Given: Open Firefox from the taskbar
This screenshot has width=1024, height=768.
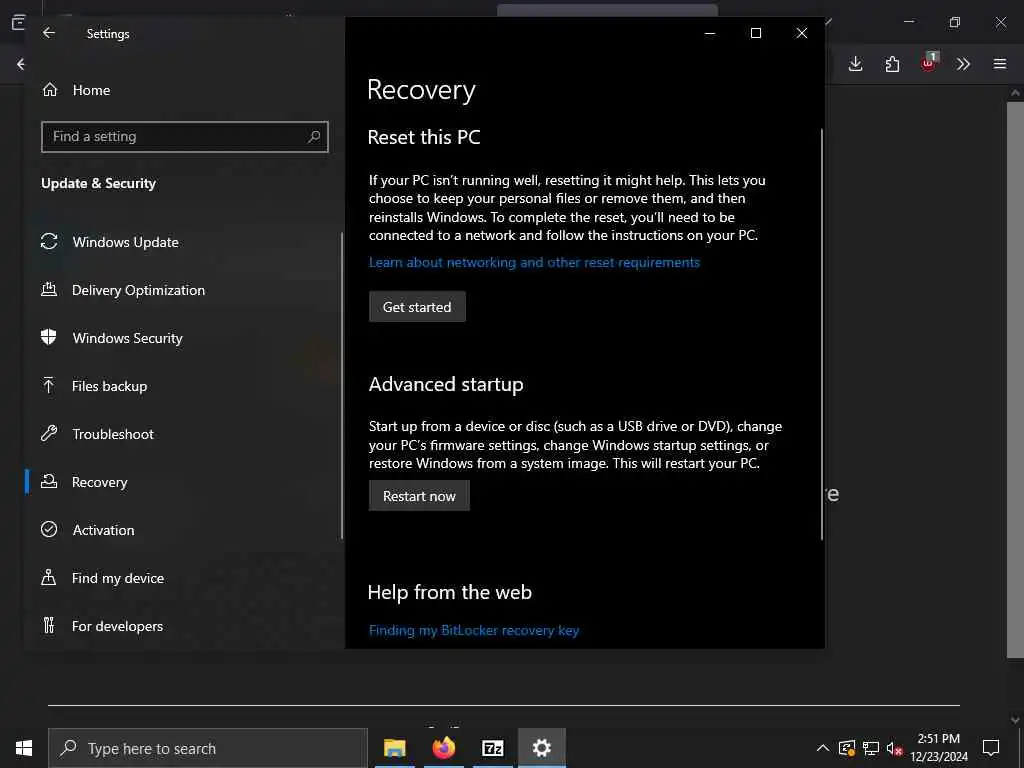Looking at the screenshot, I should coord(443,748).
